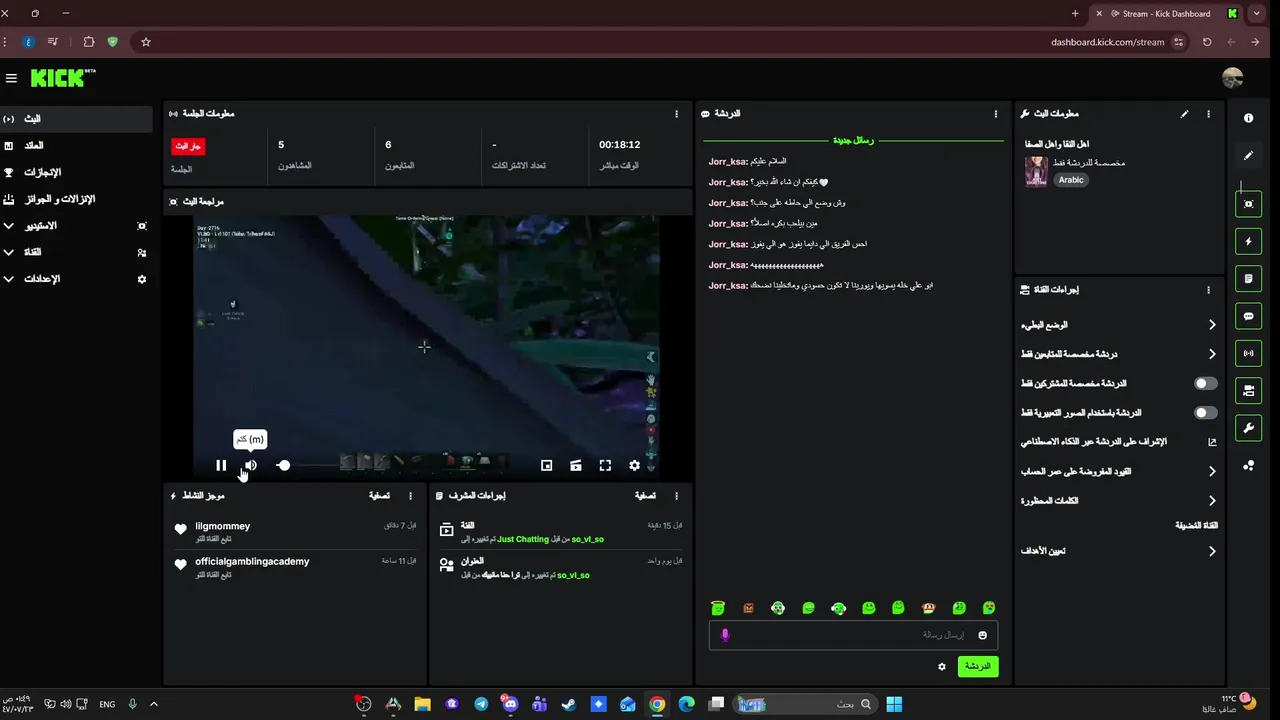Open stream info panel three-dot menu
1280x720 pixels.
coord(1208,114)
